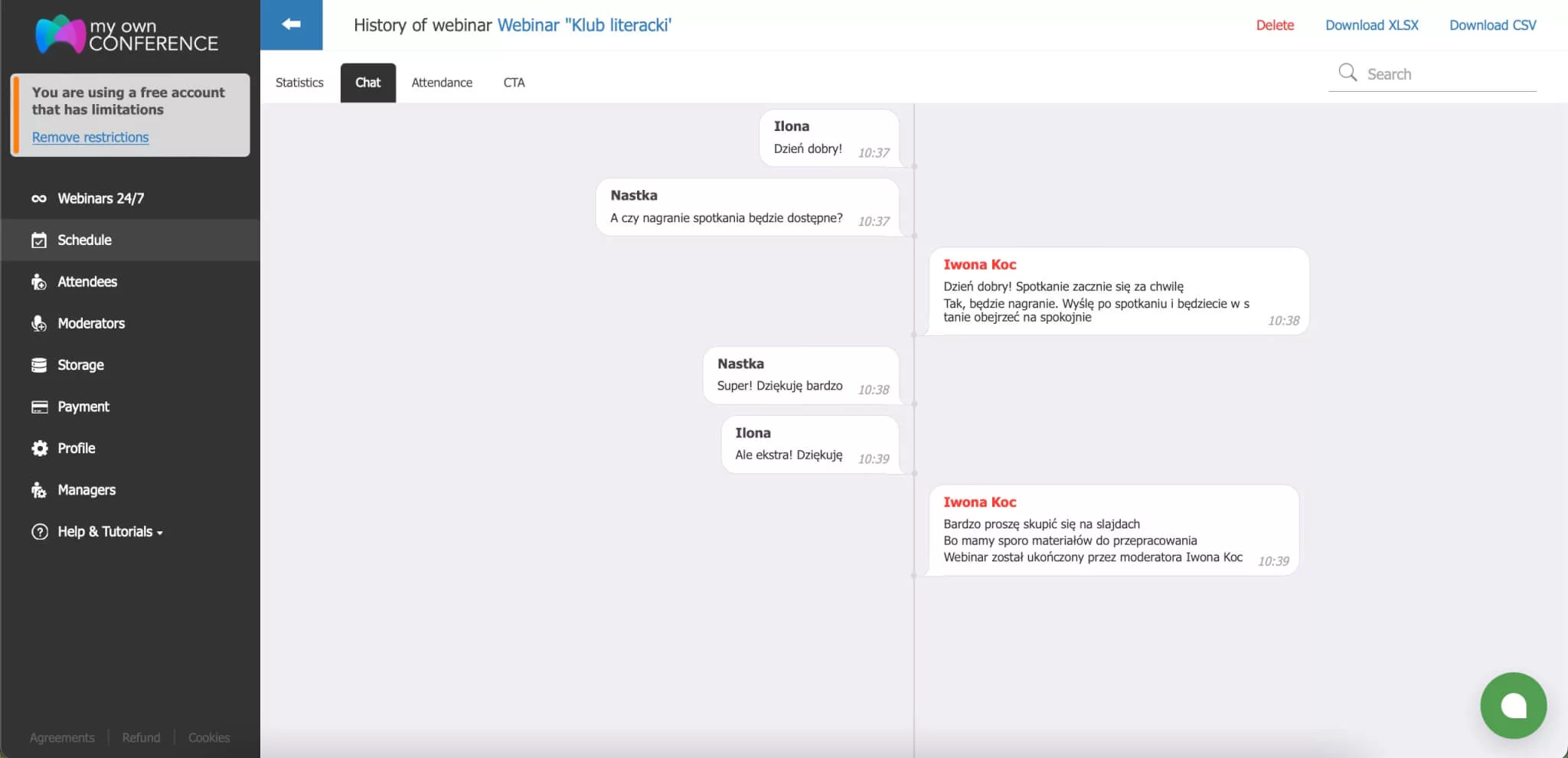Open the Managers section icon

click(40, 490)
